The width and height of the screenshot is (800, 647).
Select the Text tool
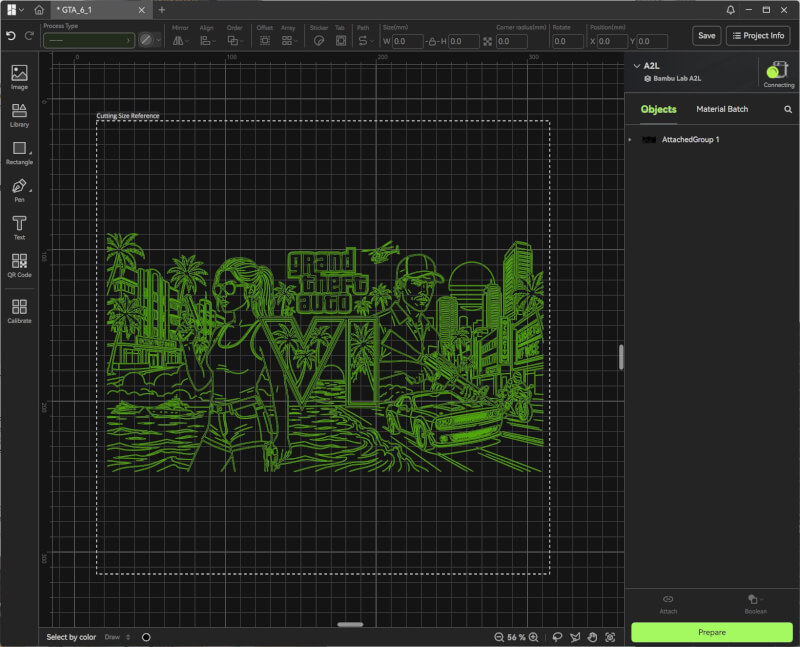tap(19, 228)
